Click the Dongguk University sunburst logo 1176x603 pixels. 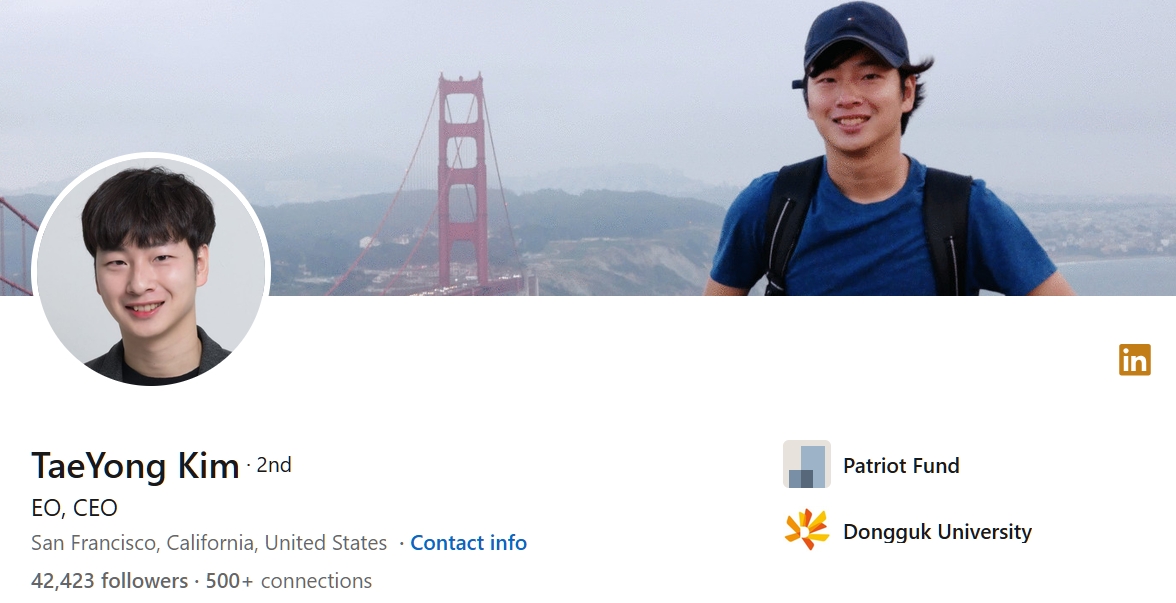(806, 530)
